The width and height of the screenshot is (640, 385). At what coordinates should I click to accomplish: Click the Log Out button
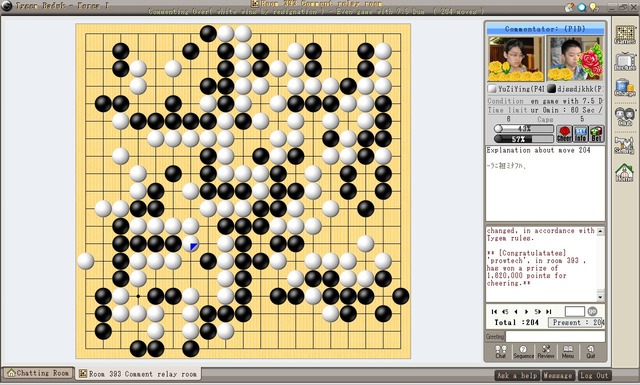tap(594, 375)
